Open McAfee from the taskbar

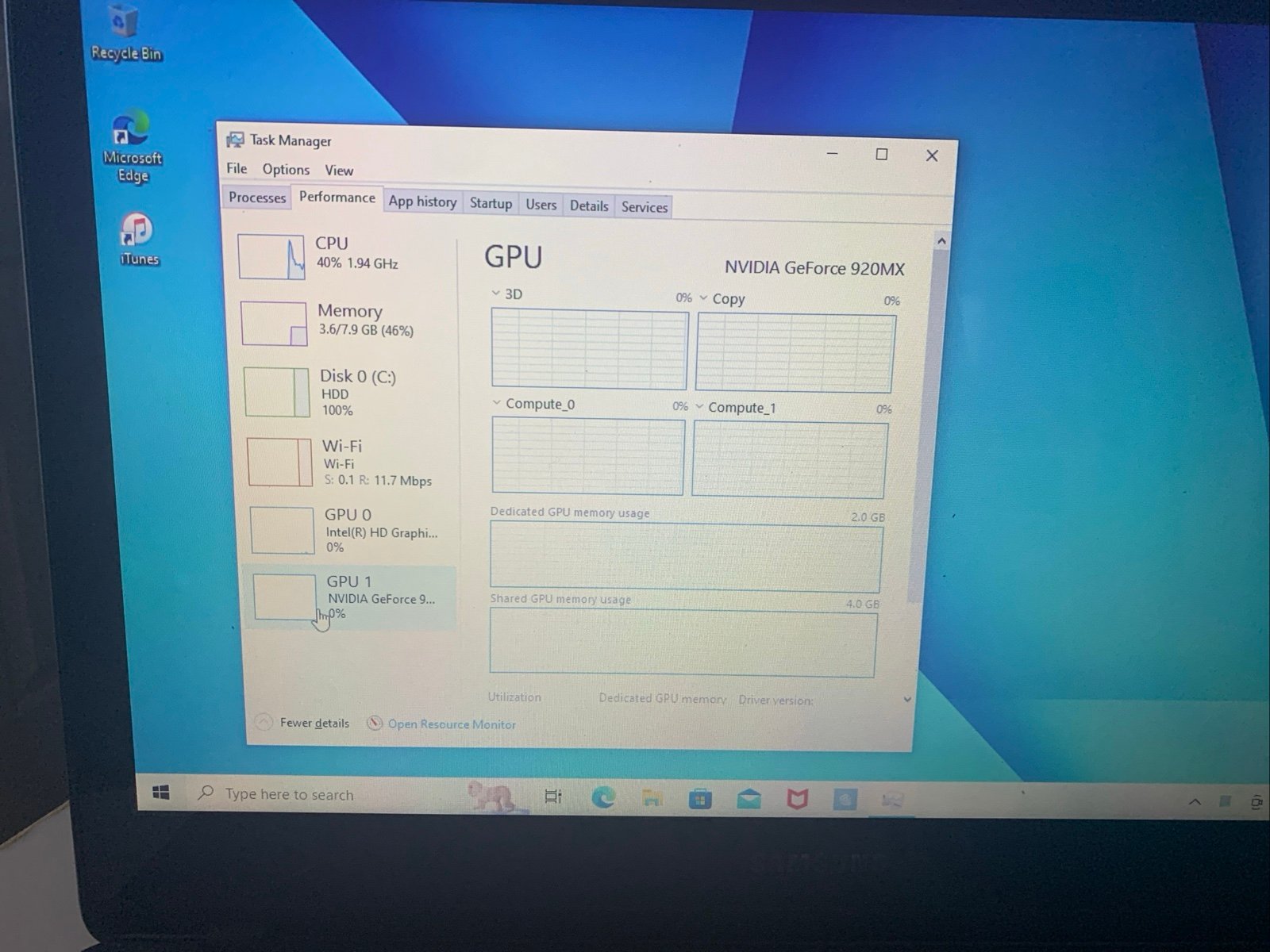point(797,800)
